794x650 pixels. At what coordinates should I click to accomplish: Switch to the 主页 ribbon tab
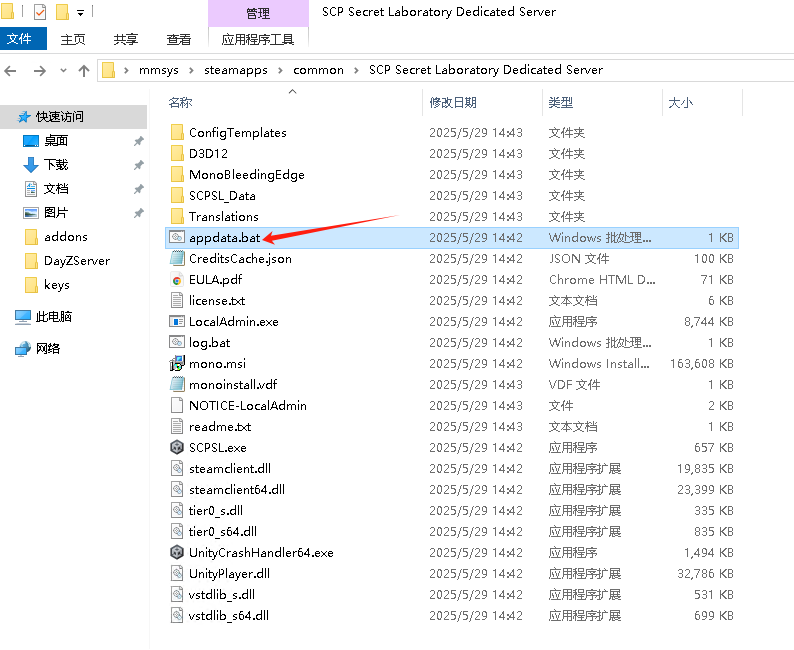click(73, 39)
